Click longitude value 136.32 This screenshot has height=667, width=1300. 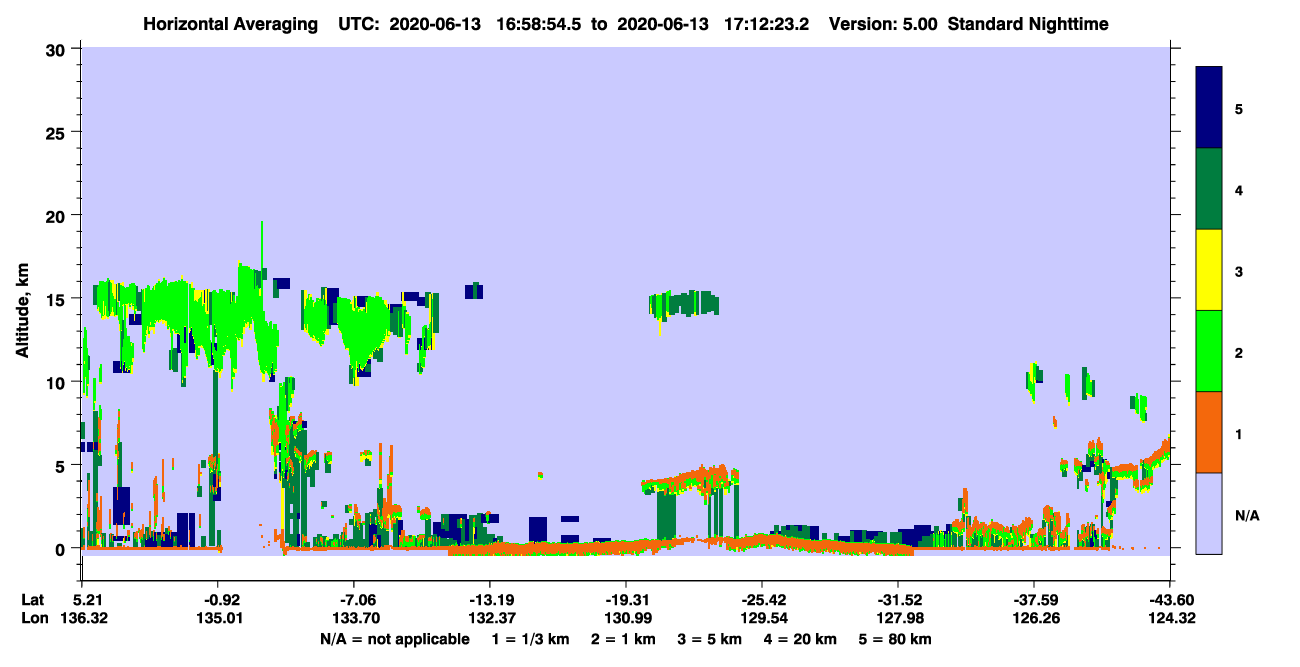coord(82,619)
